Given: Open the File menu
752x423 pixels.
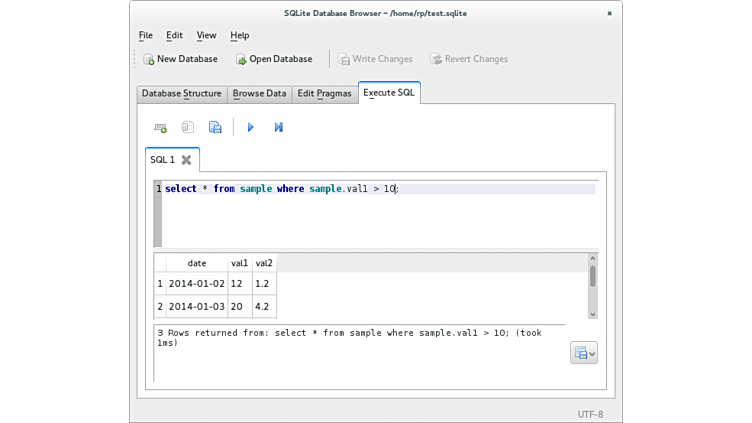Looking at the screenshot, I should tap(146, 35).
